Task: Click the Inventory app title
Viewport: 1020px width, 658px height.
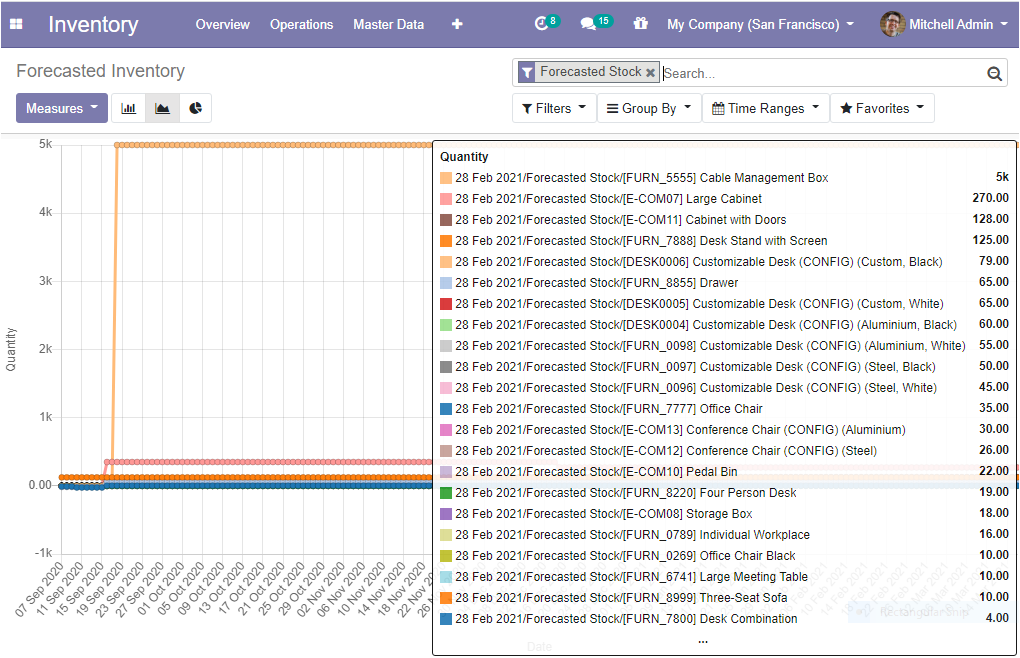Action: (x=93, y=24)
